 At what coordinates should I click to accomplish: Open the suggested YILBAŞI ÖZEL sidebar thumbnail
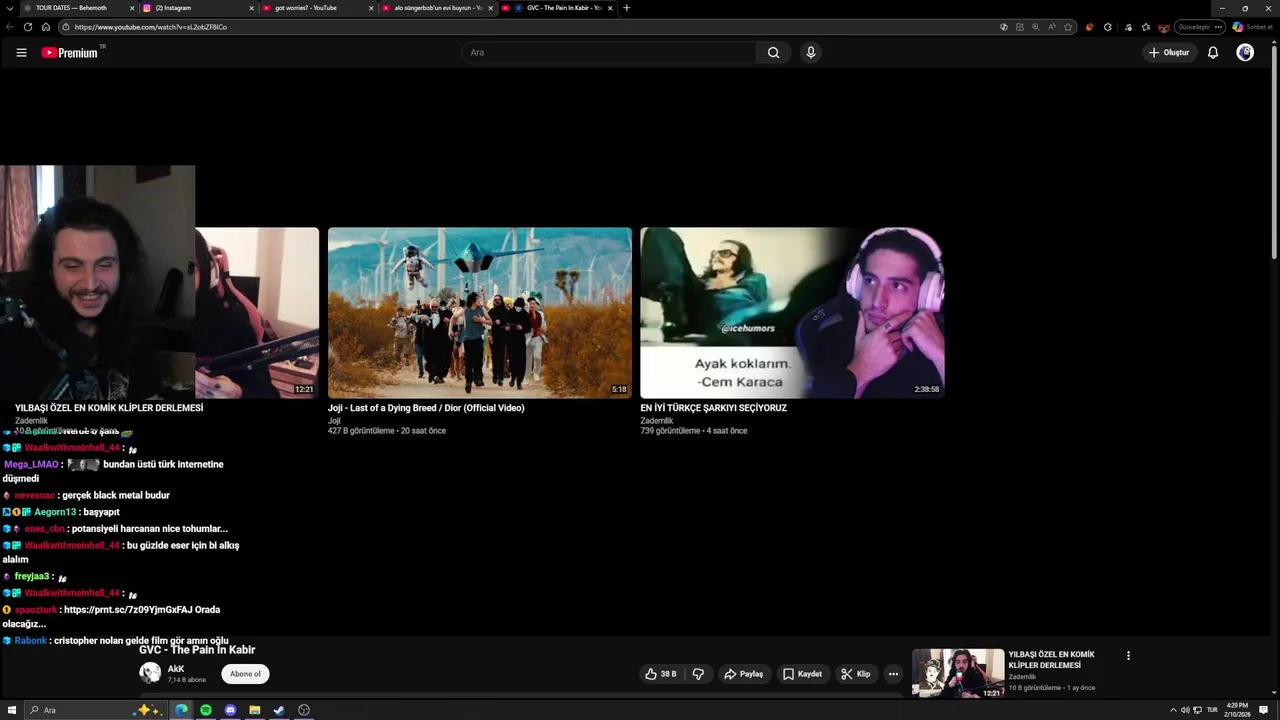coord(958,673)
